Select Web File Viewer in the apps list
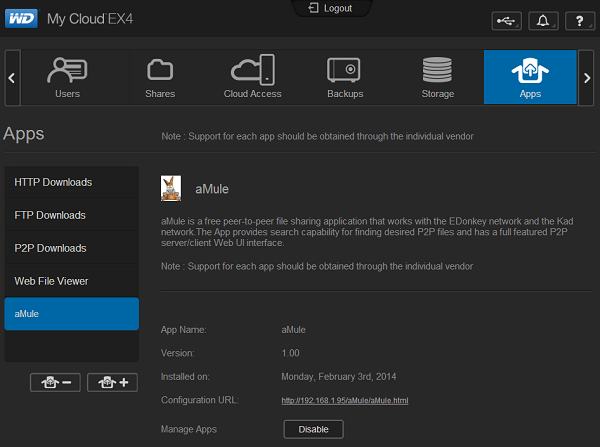This screenshot has width=600, height=447. click(x=72, y=281)
